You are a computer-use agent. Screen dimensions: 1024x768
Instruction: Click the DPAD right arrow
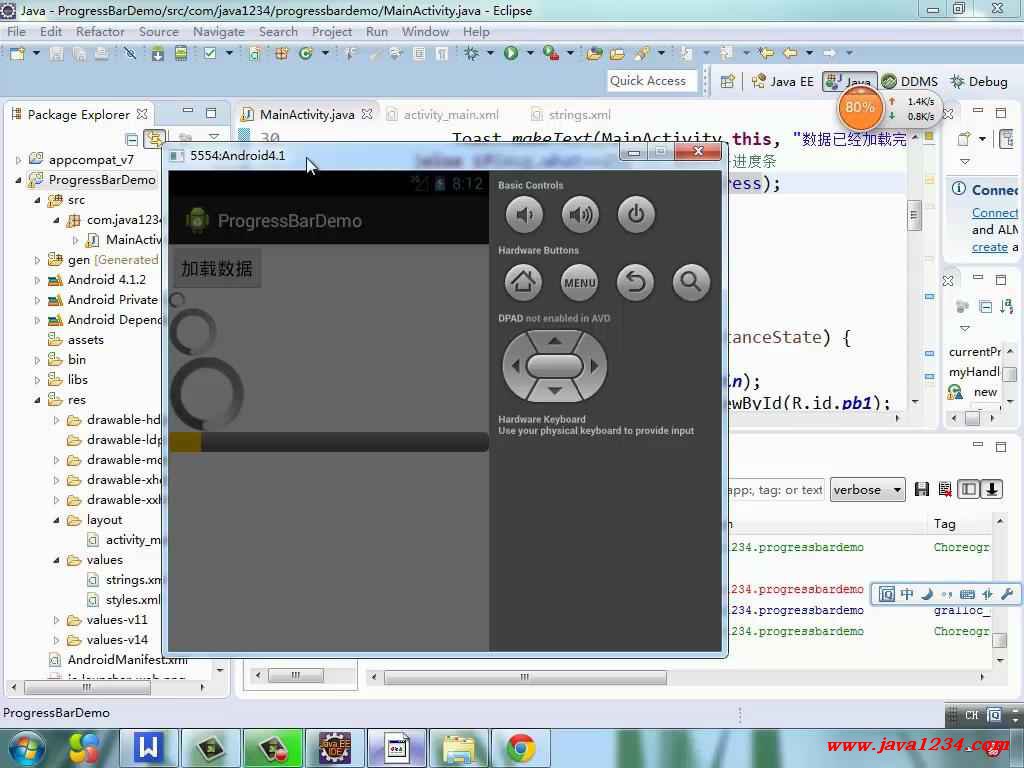tap(594, 366)
